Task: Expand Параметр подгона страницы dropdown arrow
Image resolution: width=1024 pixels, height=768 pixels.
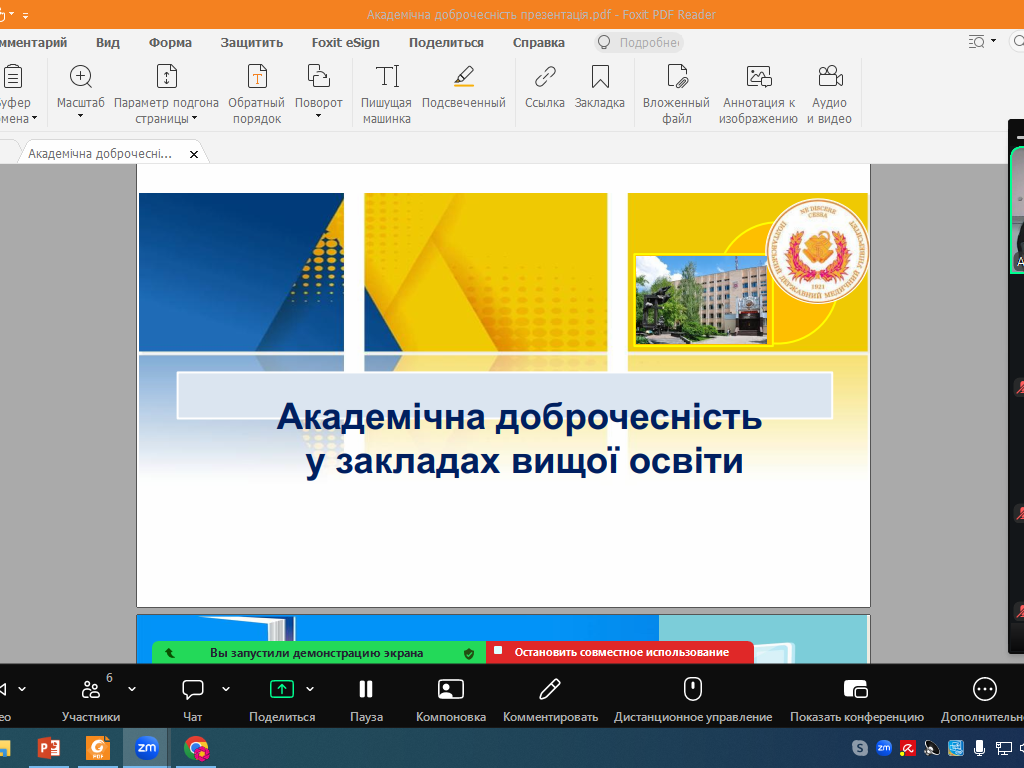Action: [x=195, y=119]
